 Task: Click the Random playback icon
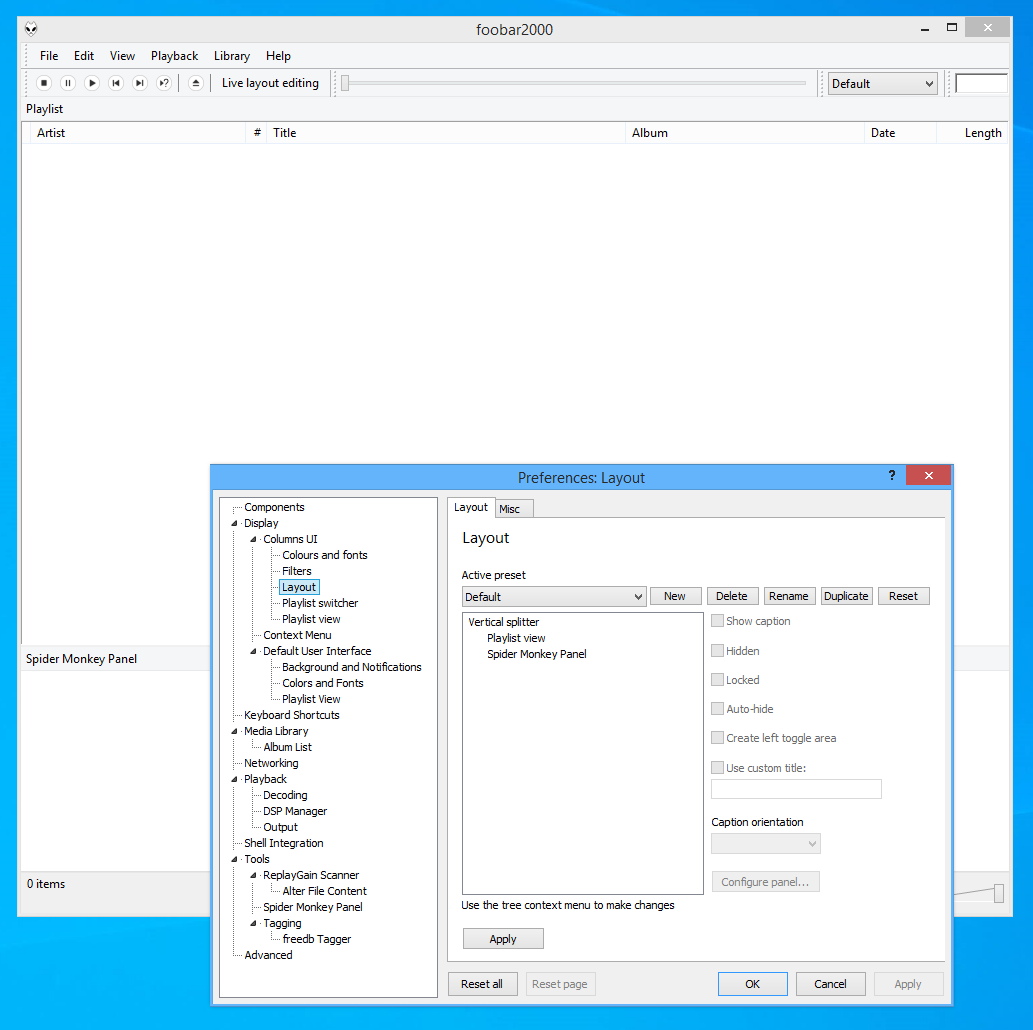pyautogui.click(x=163, y=83)
